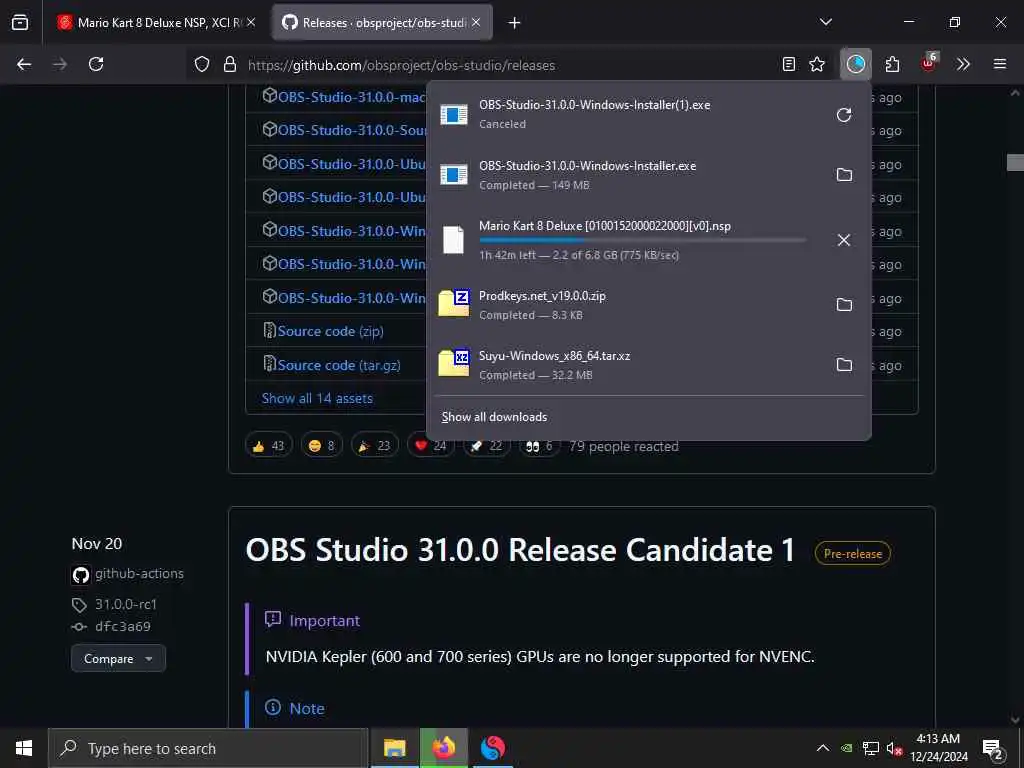Open commit dfc3a69
Viewport: 1024px width, 768px height.
123,626
